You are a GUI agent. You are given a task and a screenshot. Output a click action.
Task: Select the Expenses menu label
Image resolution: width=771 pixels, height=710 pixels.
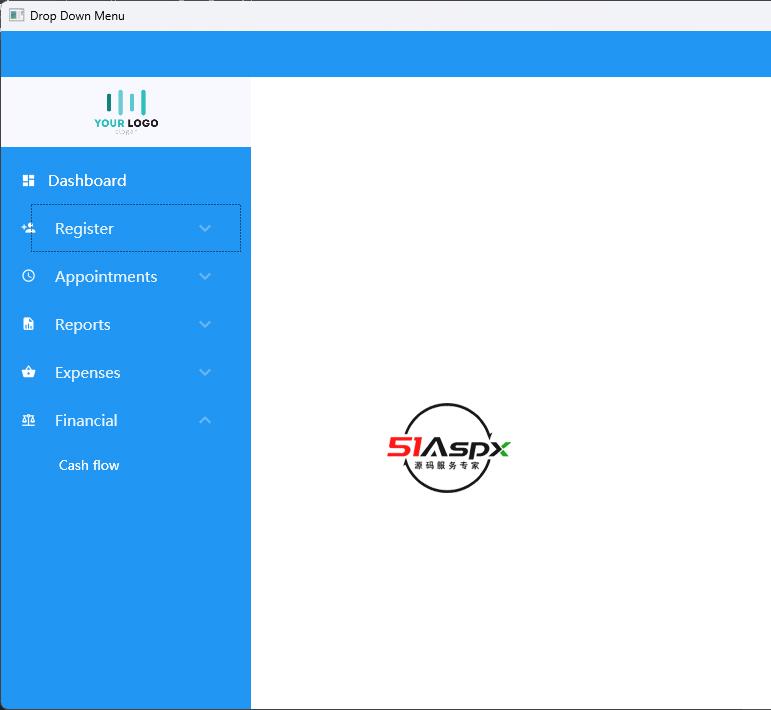[88, 373]
